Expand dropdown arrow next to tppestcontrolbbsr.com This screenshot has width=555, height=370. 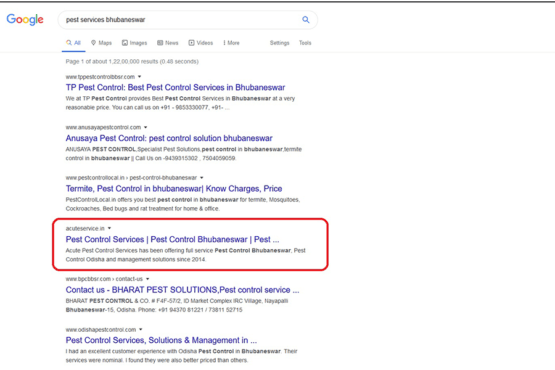click(x=140, y=76)
